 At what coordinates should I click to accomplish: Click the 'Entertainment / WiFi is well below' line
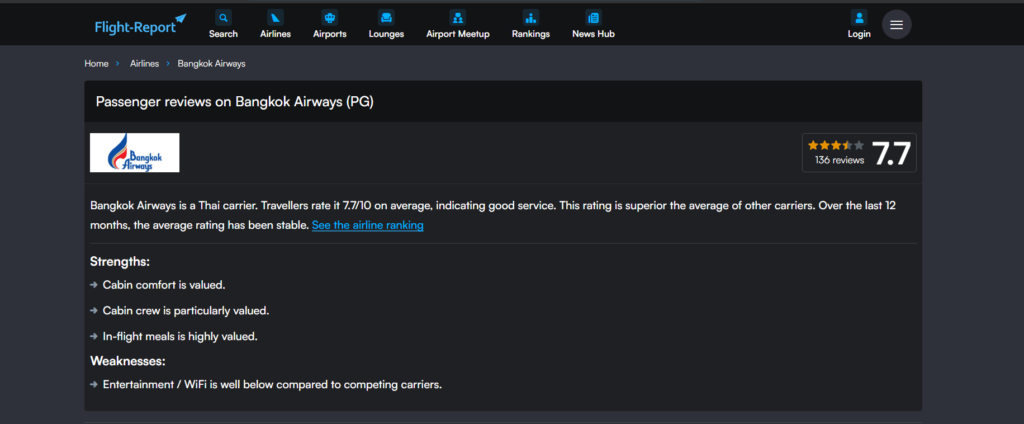pyautogui.click(x=272, y=385)
